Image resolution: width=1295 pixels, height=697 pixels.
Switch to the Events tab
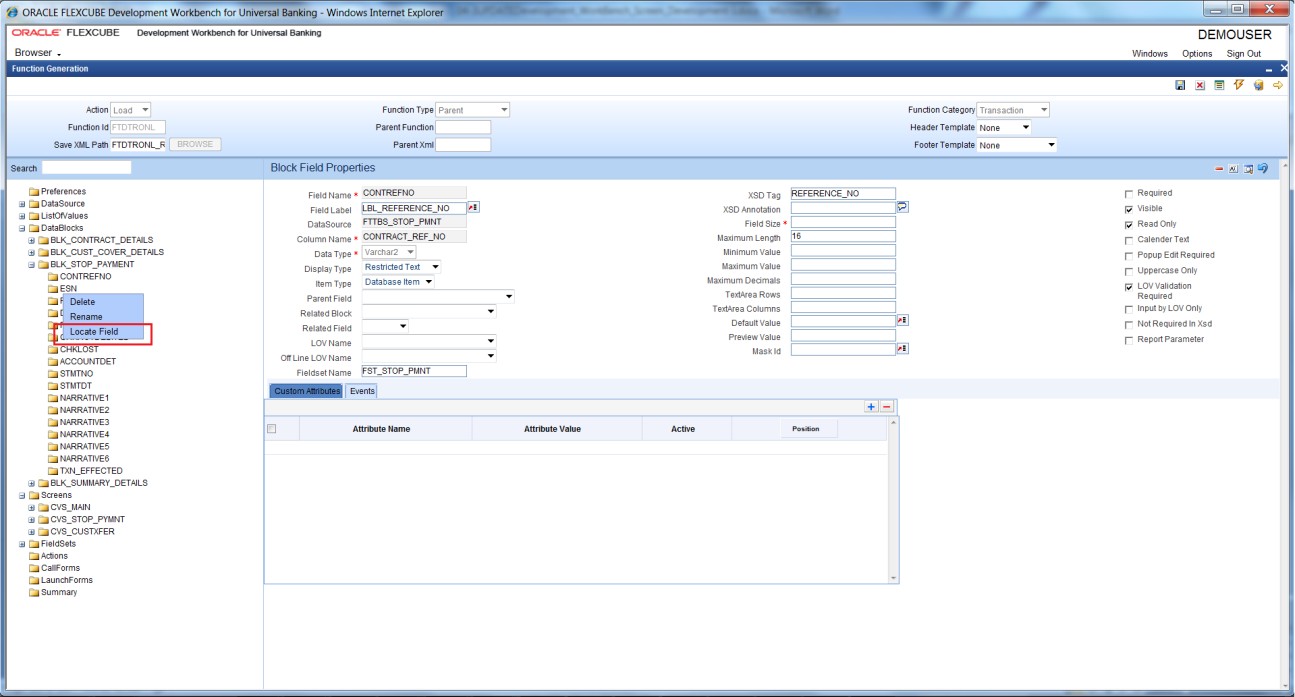tap(362, 391)
